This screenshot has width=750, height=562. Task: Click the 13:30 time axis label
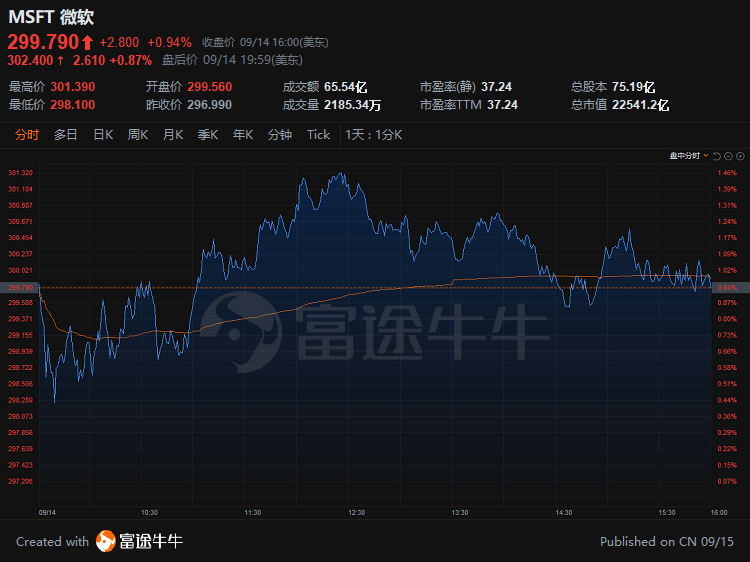(x=460, y=512)
